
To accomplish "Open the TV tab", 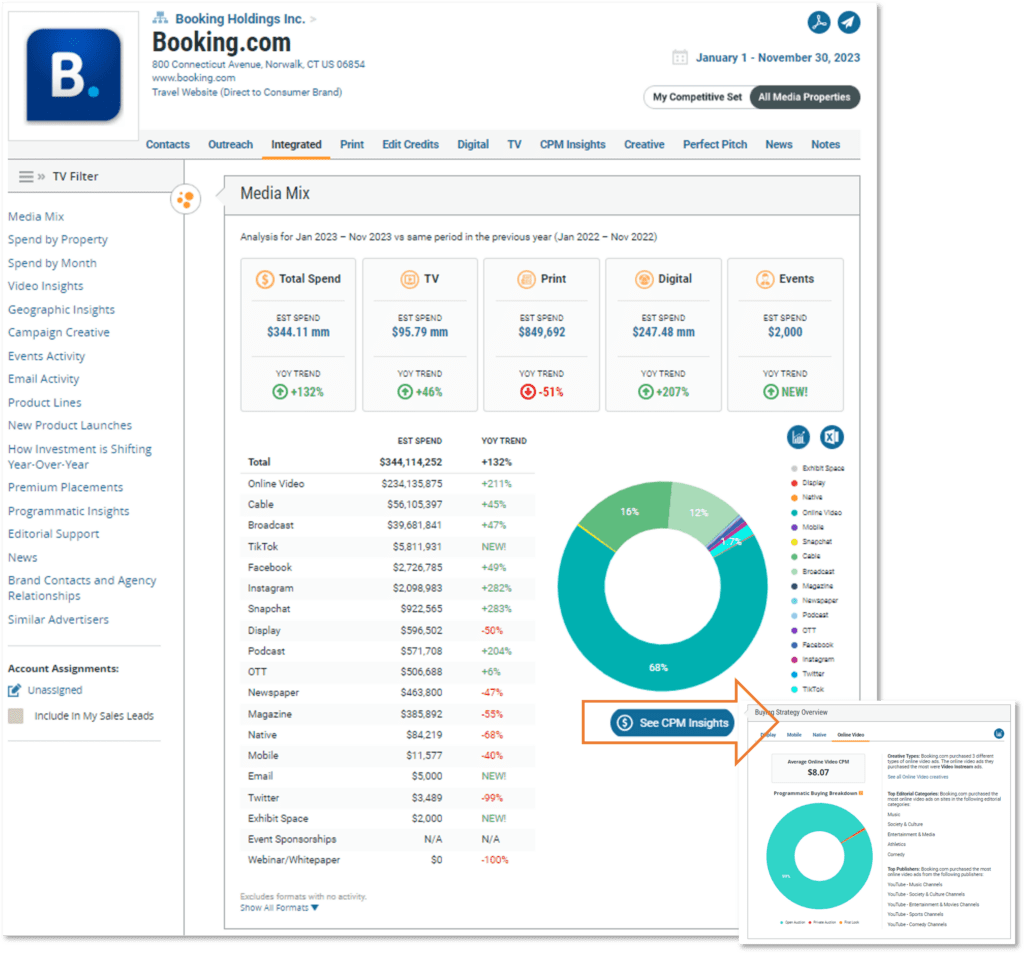I will pos(515,144).
